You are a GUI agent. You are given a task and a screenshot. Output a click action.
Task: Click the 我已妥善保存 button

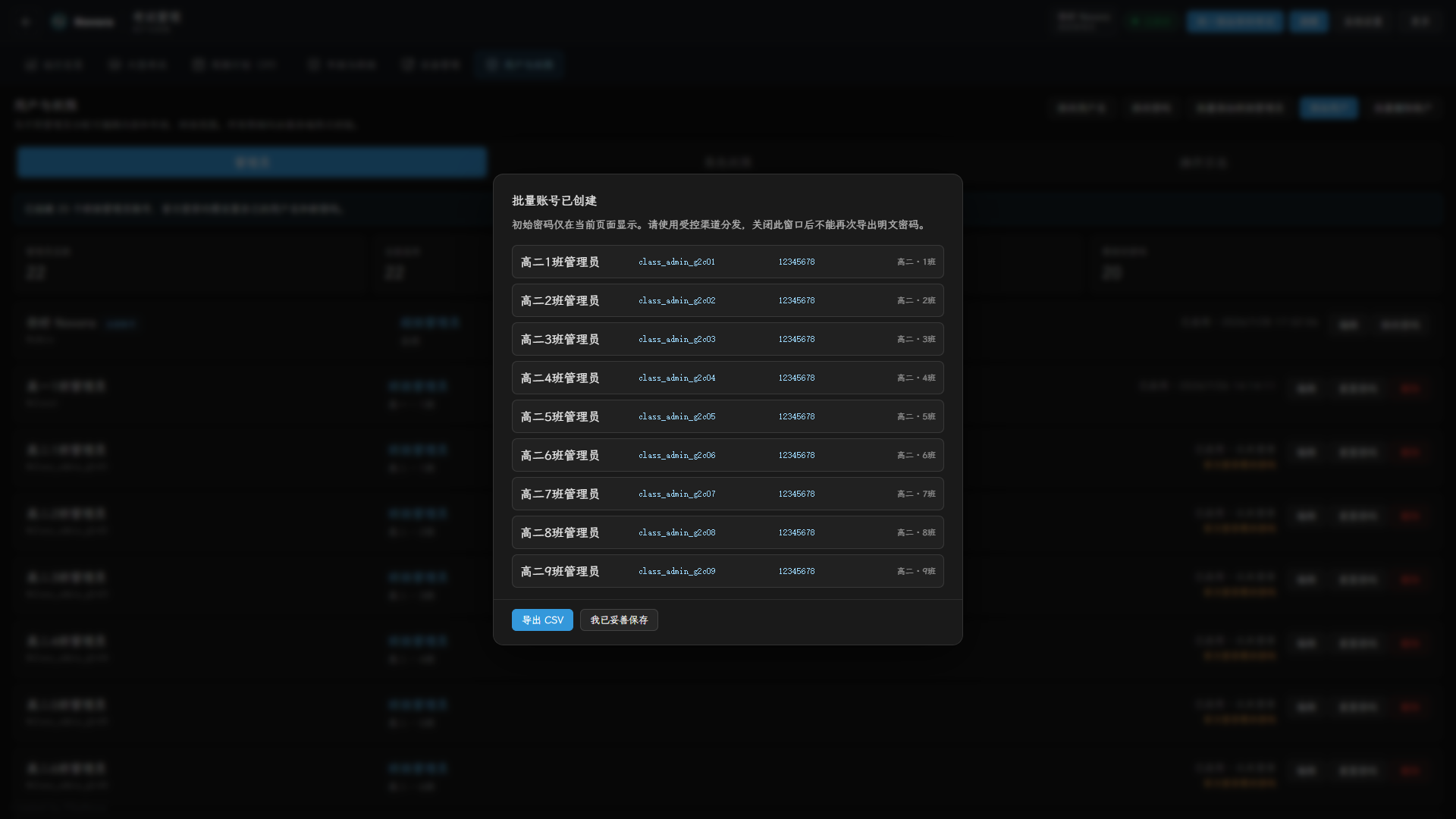click(x=619, y=620)
